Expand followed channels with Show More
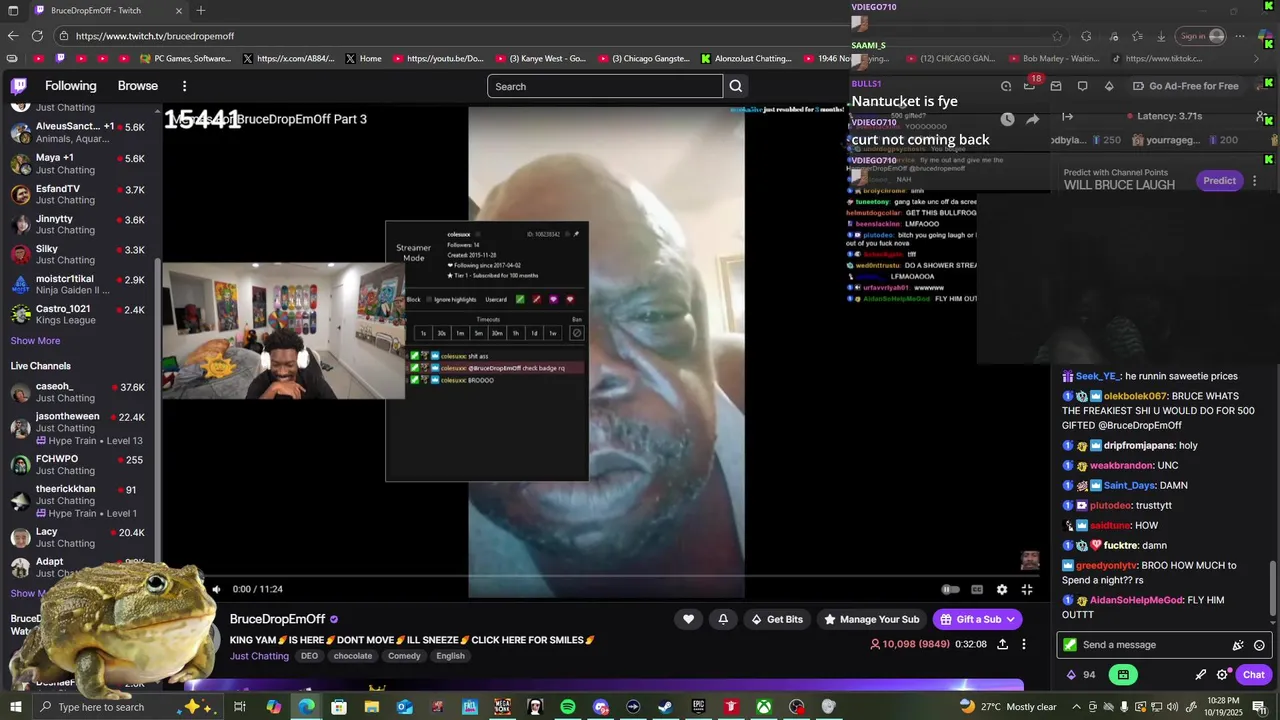 pyautogui.click(x=35, y=341)
